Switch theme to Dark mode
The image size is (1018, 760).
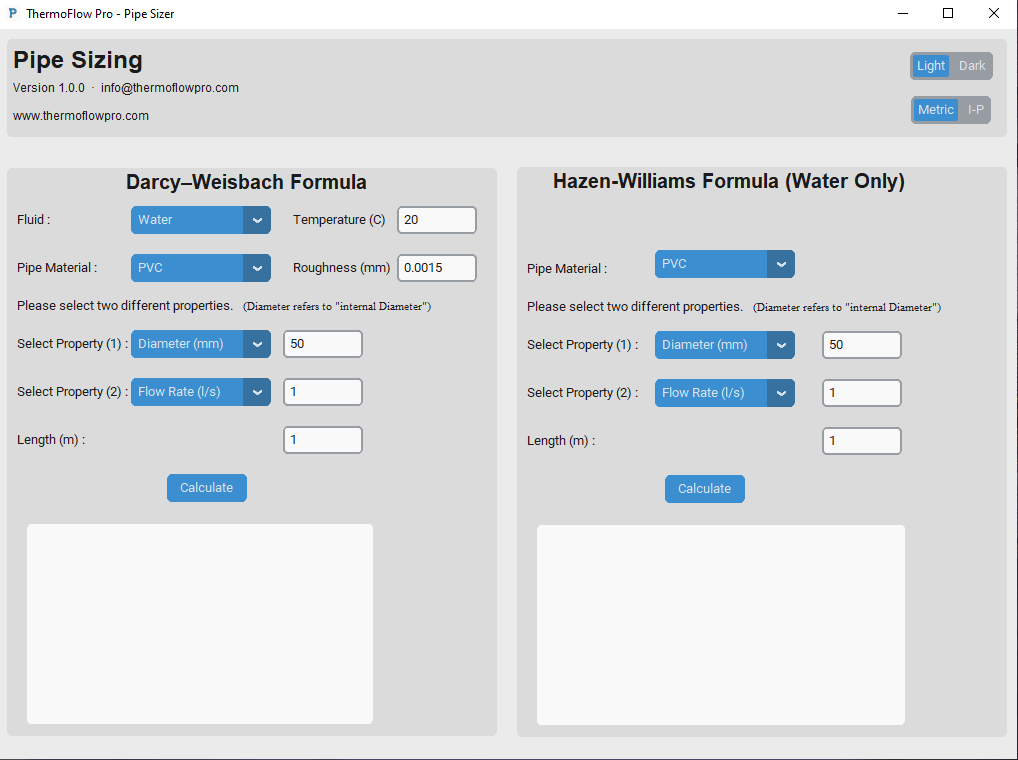point(972,66)
